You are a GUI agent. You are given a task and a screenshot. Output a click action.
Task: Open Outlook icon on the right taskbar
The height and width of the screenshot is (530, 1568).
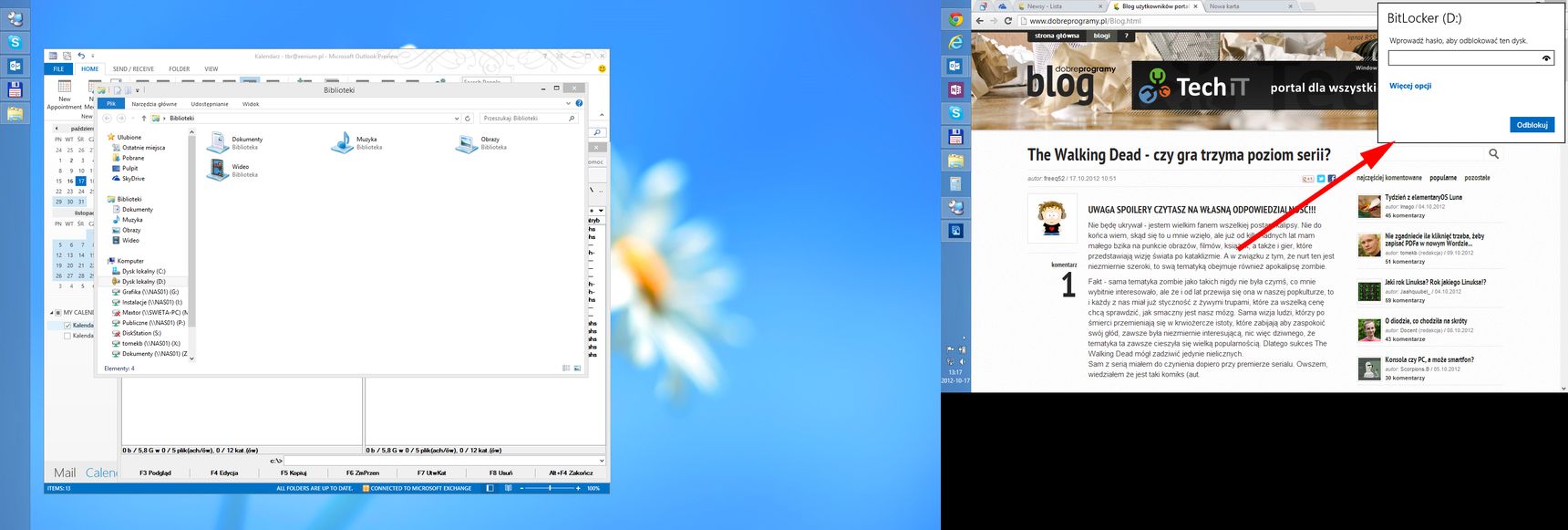point(955,66)
